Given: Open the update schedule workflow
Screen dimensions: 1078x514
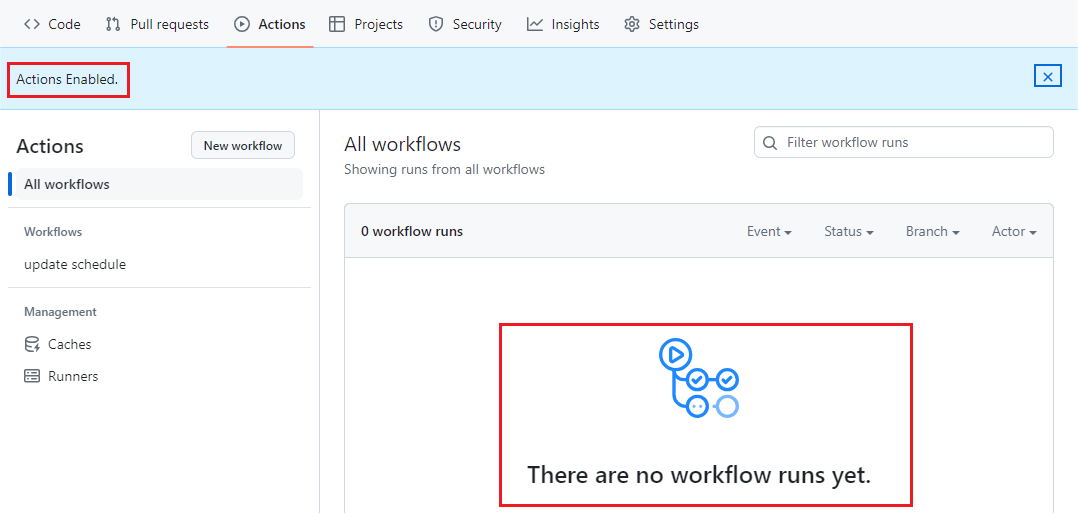Looking at the screenshot, I should click(x=75, y=264).
